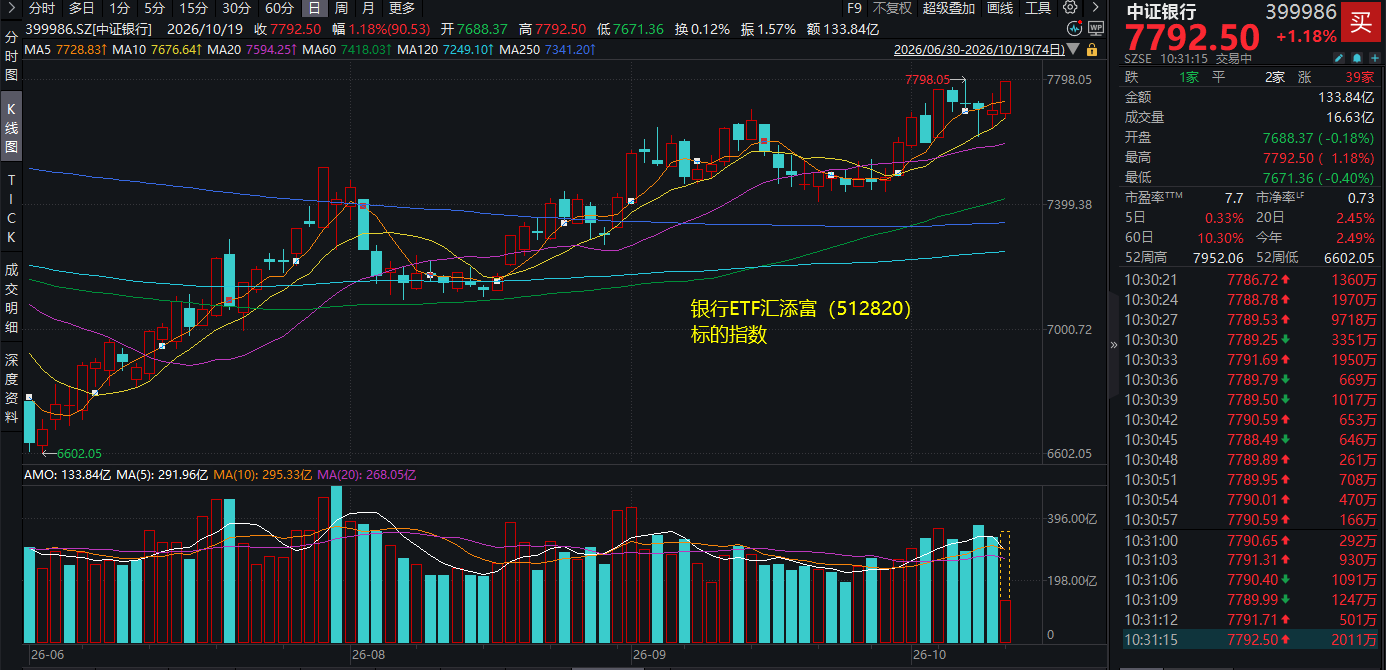Open the 不复权 adjustment dropdown
This screenshot has height=670, width=1386.
892,8
